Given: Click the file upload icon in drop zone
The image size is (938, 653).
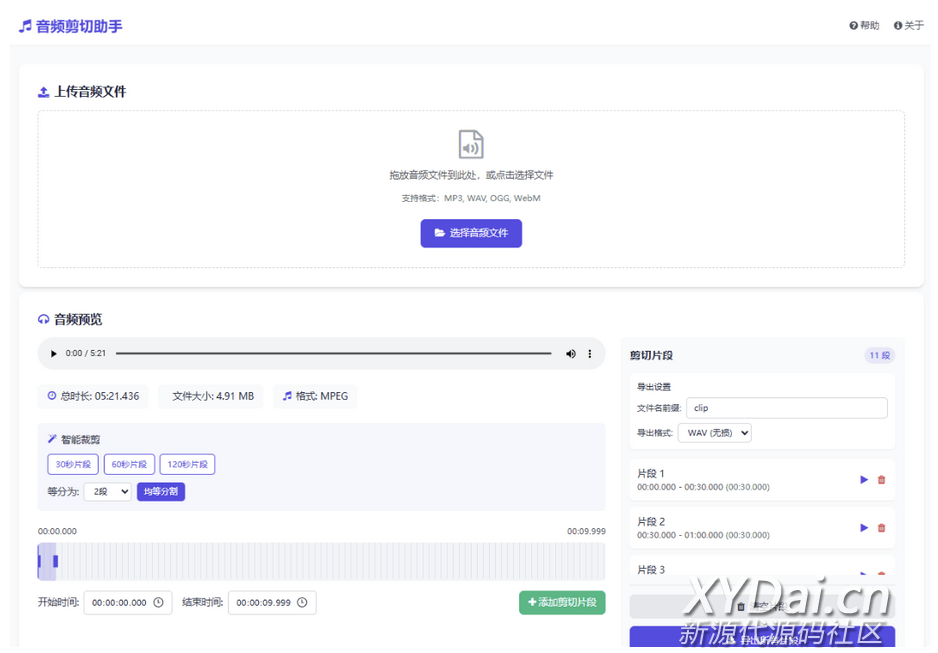Looking at the screenshot, I should click(471, 144).
